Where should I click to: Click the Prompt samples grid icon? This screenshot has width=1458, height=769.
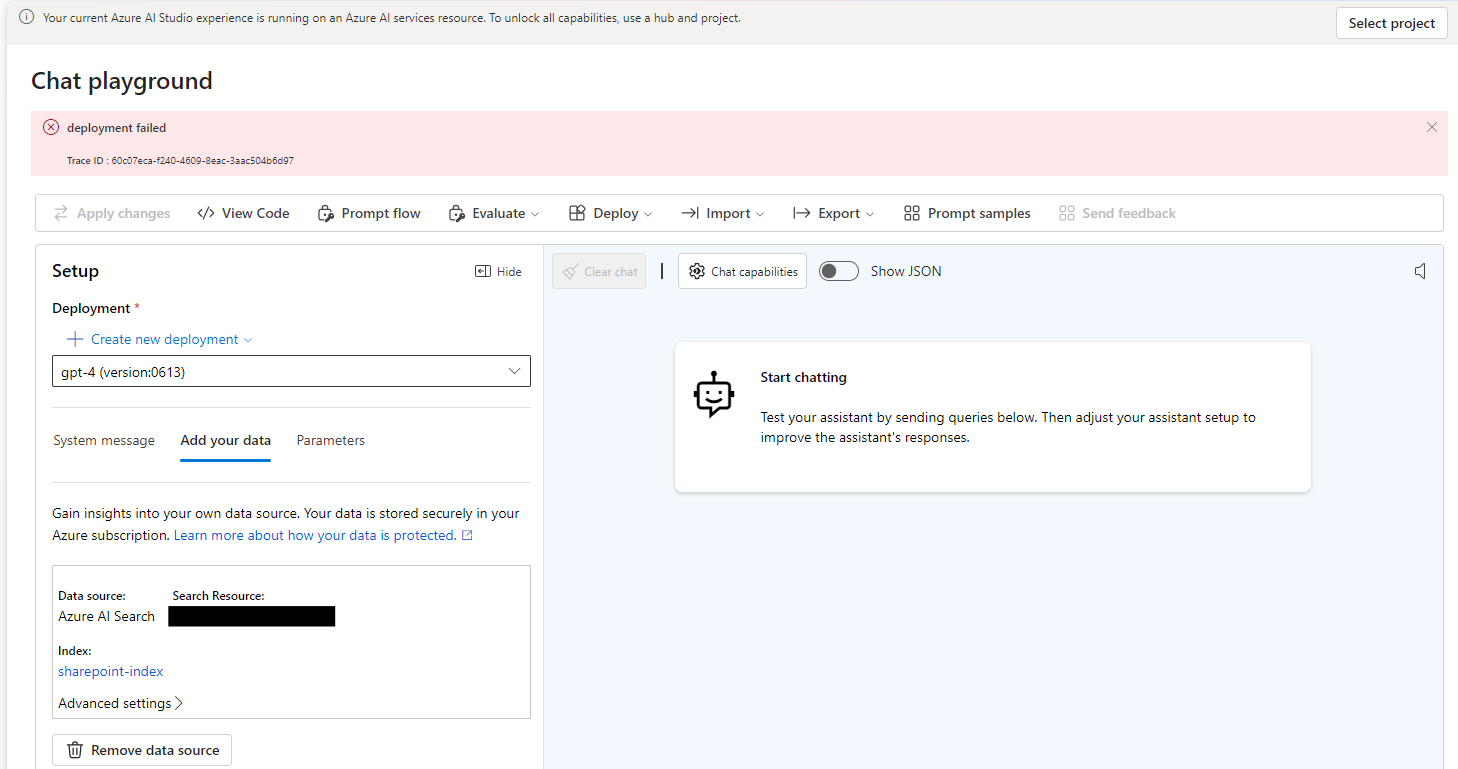(911, 213)
